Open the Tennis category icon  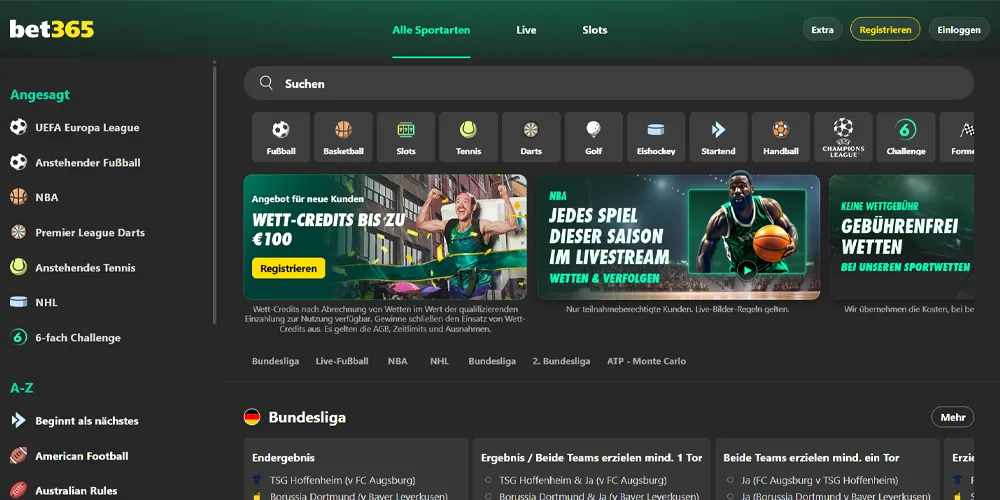coord(468,137)
